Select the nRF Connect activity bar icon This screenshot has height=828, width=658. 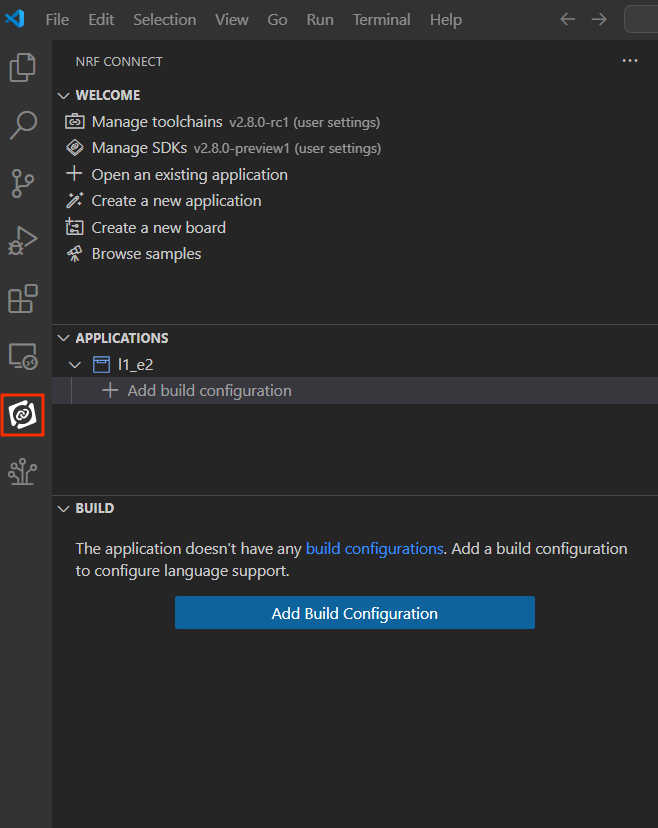point(23,414)
